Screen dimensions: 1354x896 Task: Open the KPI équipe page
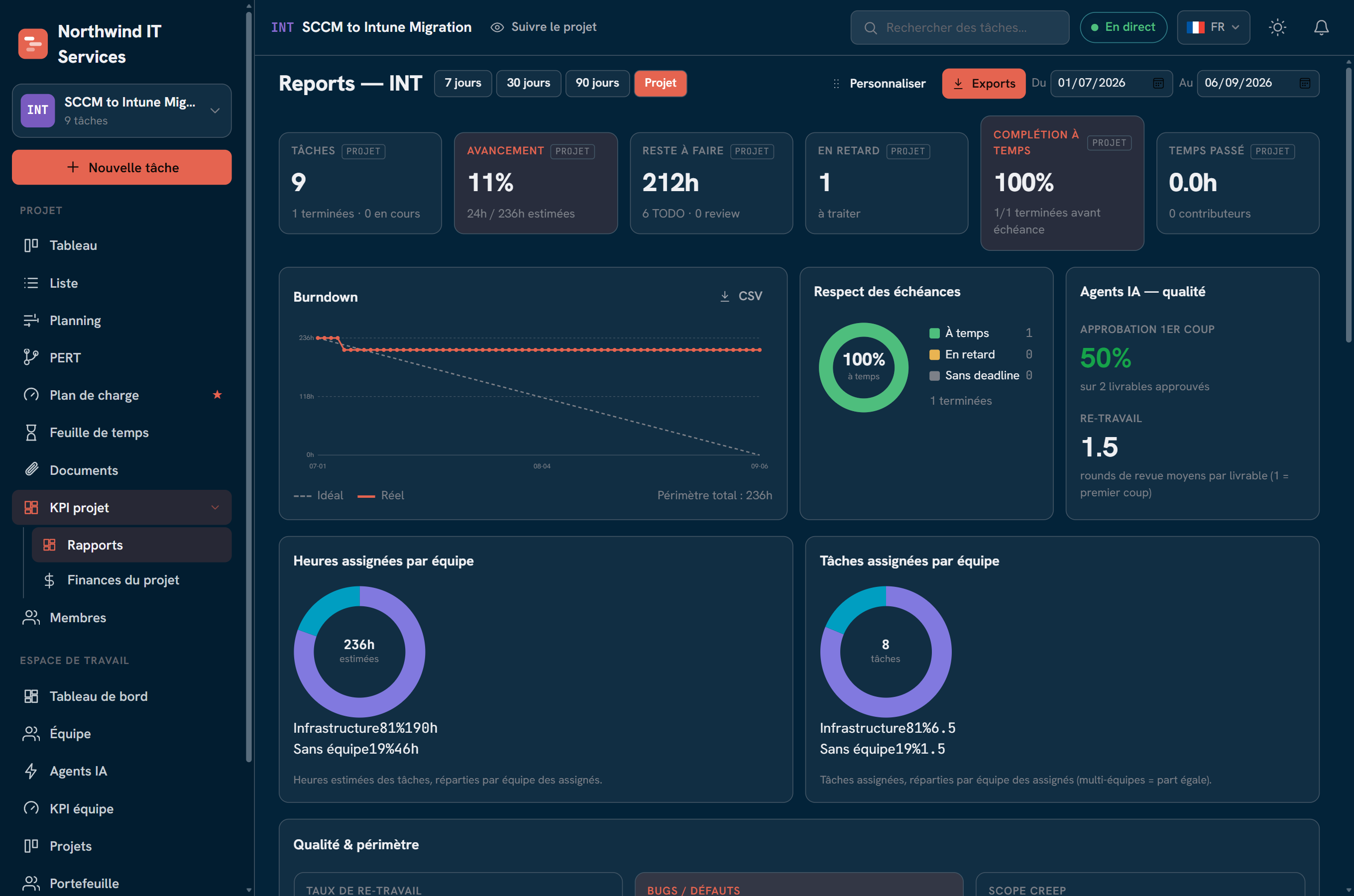pyautogui.click(x=121, y=808)
